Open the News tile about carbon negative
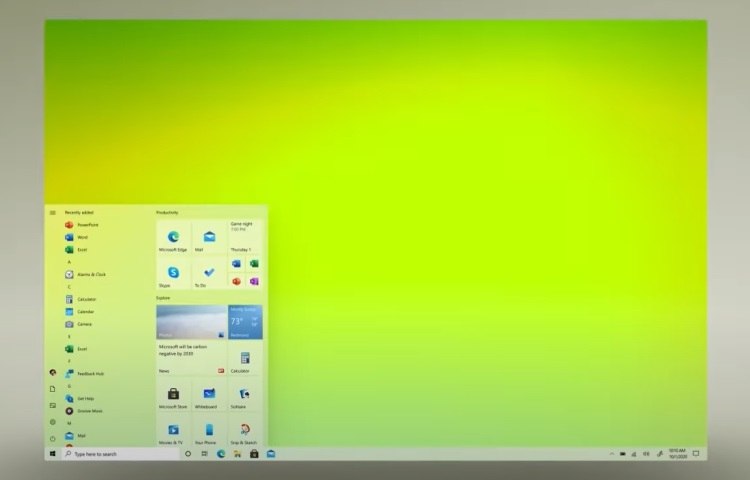 (191, 358)
